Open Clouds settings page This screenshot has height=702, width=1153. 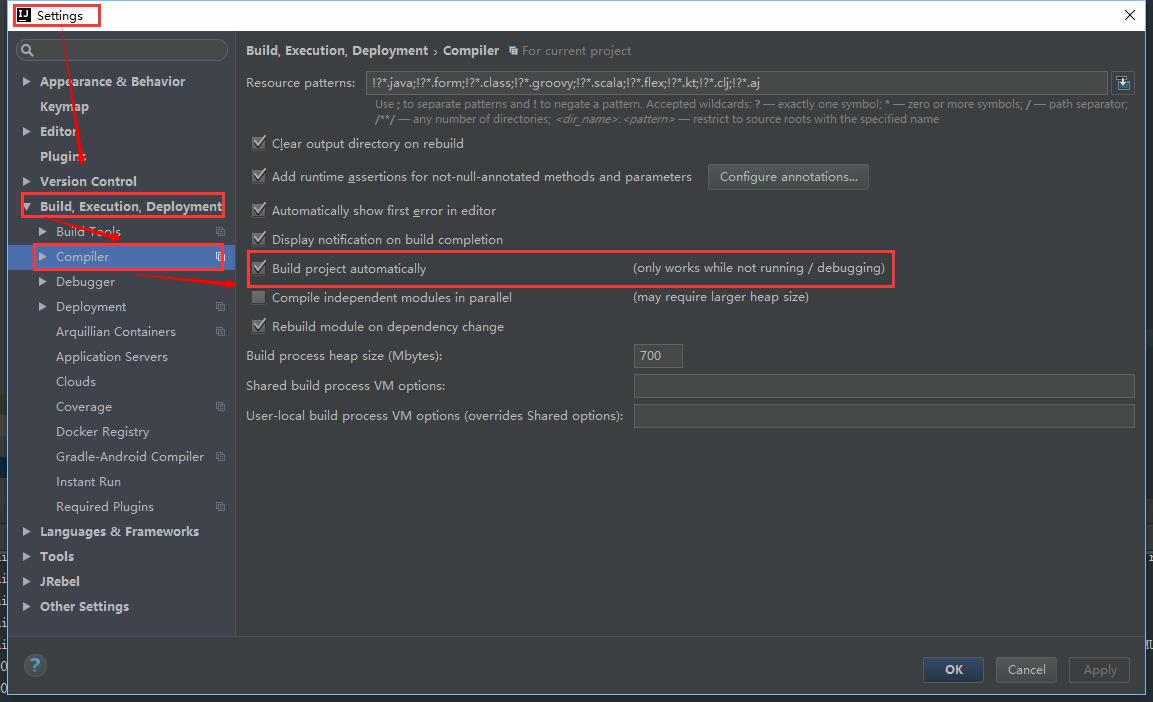click(76, 382)
